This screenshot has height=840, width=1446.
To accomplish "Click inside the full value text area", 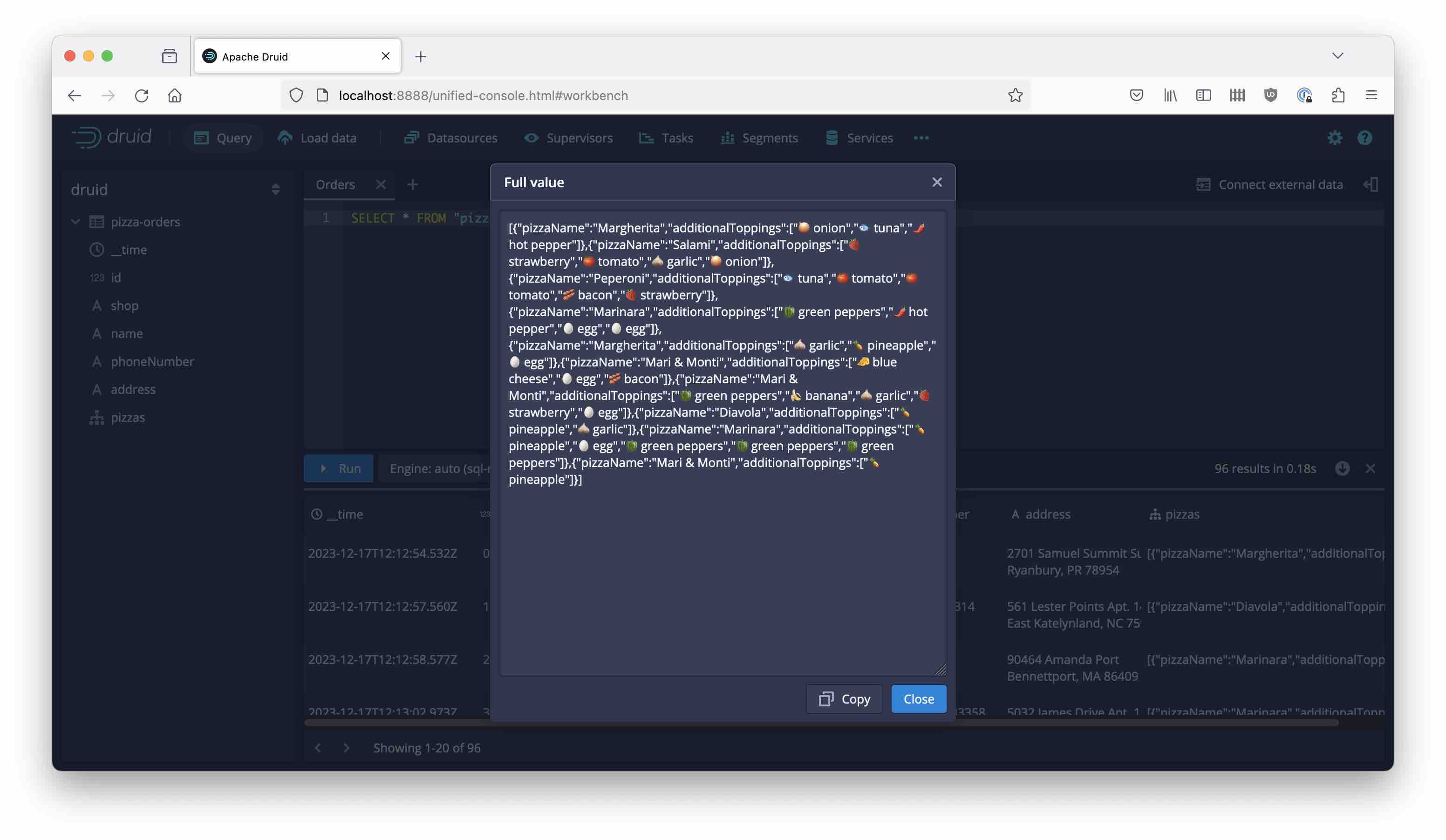I will click(722, 573).
